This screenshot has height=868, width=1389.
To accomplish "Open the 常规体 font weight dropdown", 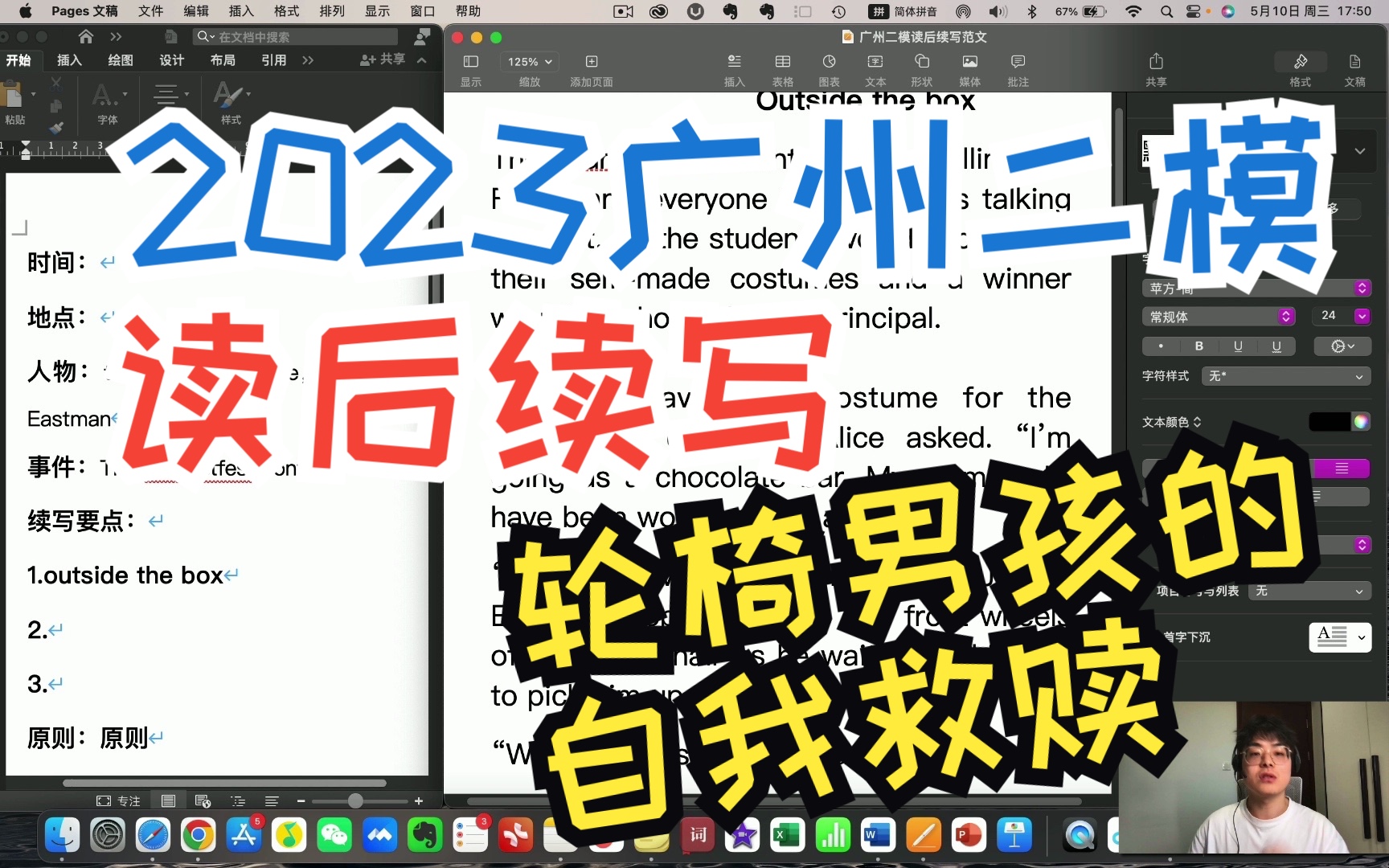I will [x=1219, y=317].
